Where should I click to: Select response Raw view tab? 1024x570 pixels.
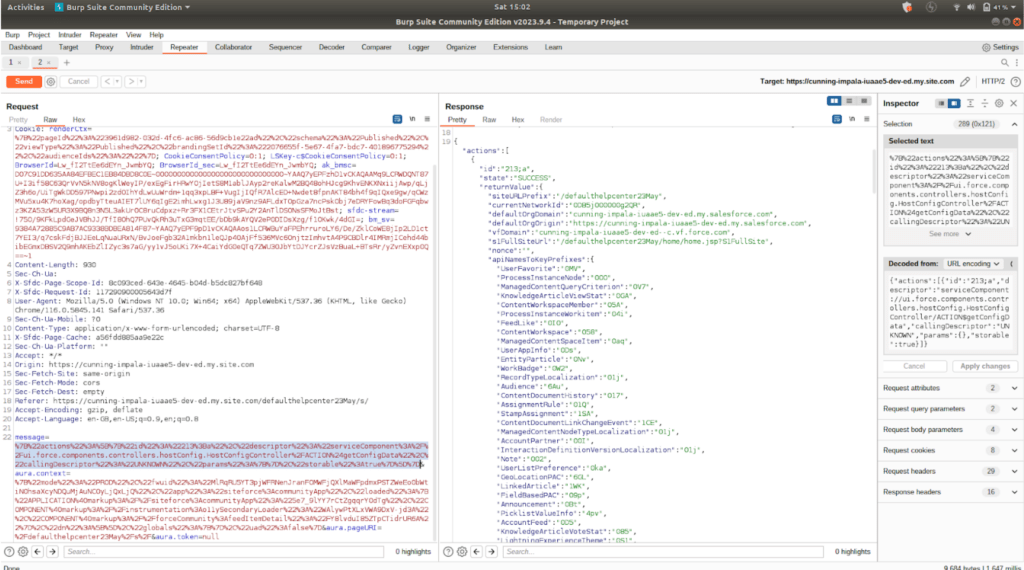point(489,119)
